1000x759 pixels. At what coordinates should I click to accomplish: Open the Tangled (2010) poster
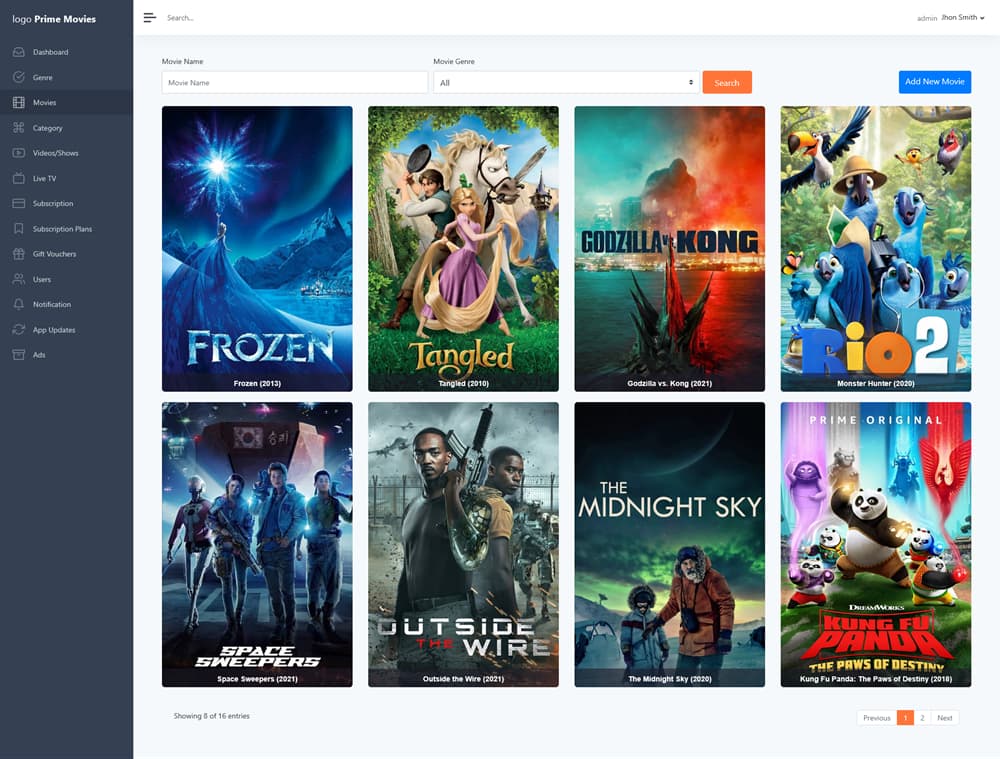463,249
